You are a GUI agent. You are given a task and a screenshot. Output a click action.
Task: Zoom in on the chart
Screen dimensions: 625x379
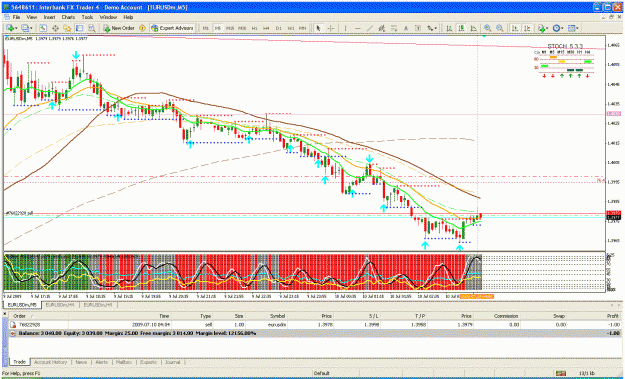coord(487,28)
